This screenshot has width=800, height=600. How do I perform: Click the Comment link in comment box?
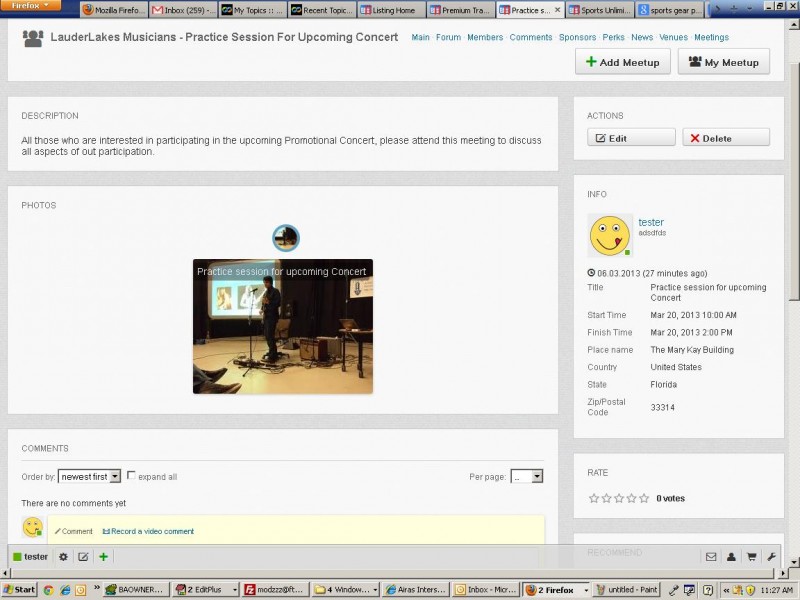click(x=74, y=531)
